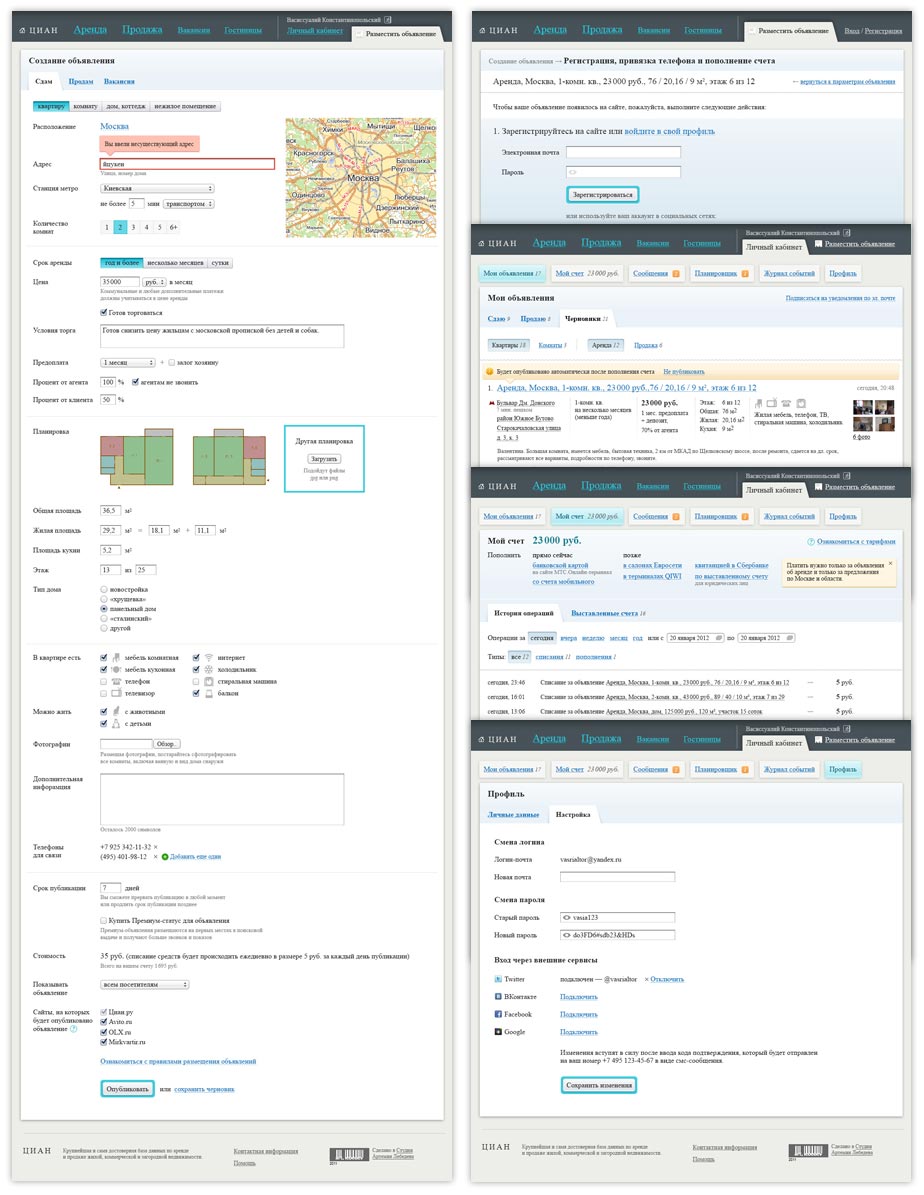
Task: Click the Moscow map thumbnail
Action: 360,176
